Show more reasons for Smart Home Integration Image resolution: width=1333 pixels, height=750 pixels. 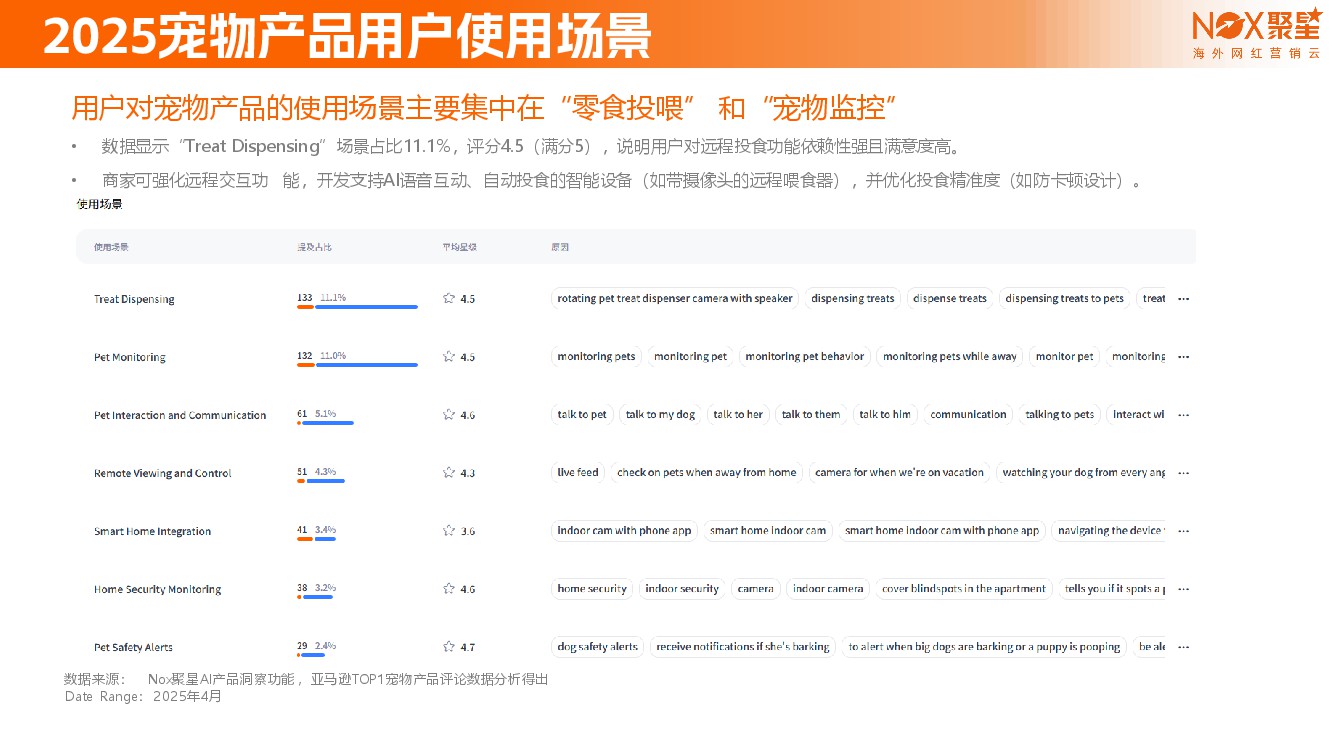pos(1183,531)
